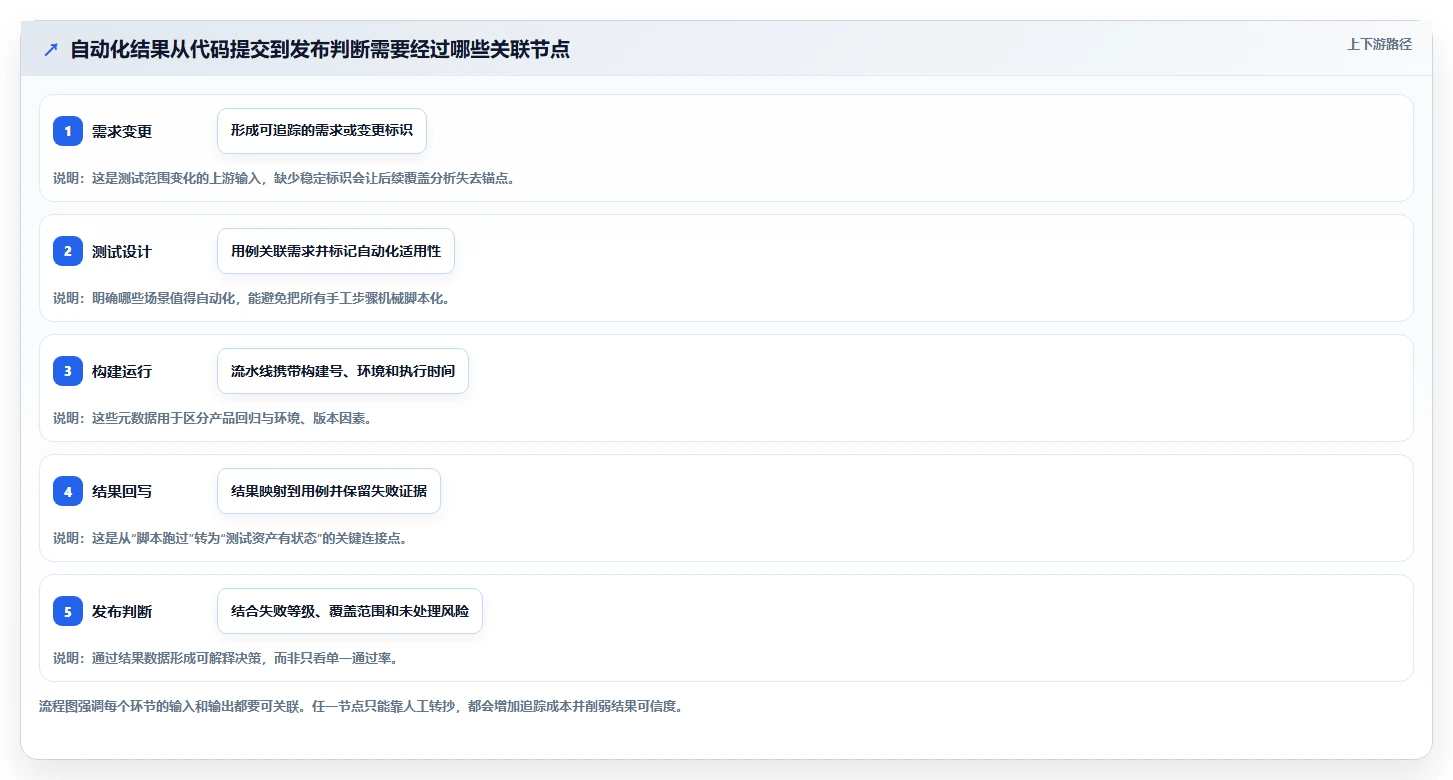Click the 结果映射到用例并保留失败证据 chip
Viewport: 1453px width, 780px height.
pos(329,491)
